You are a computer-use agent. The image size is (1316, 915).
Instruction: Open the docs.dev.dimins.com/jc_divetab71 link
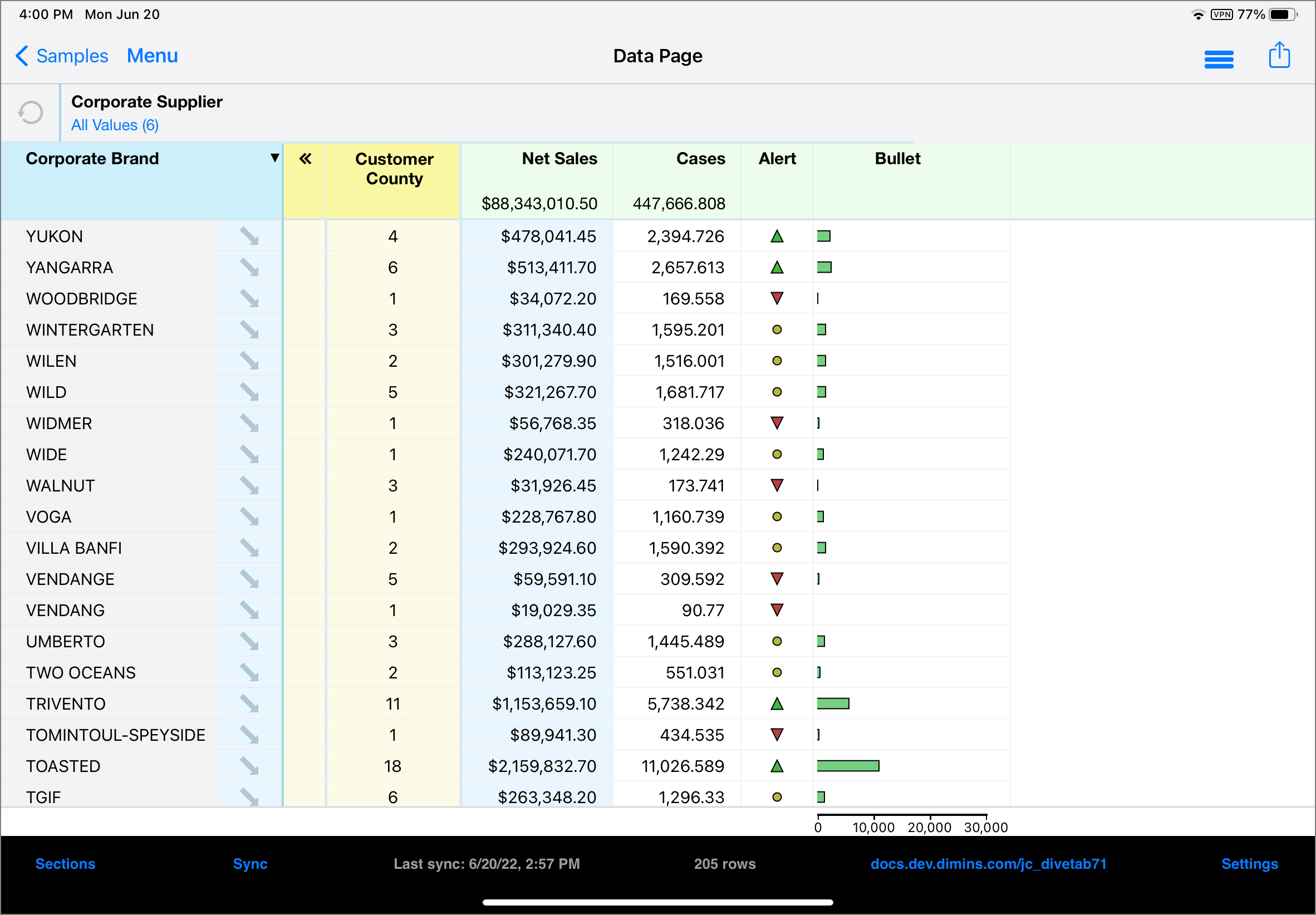pos(988,863)
